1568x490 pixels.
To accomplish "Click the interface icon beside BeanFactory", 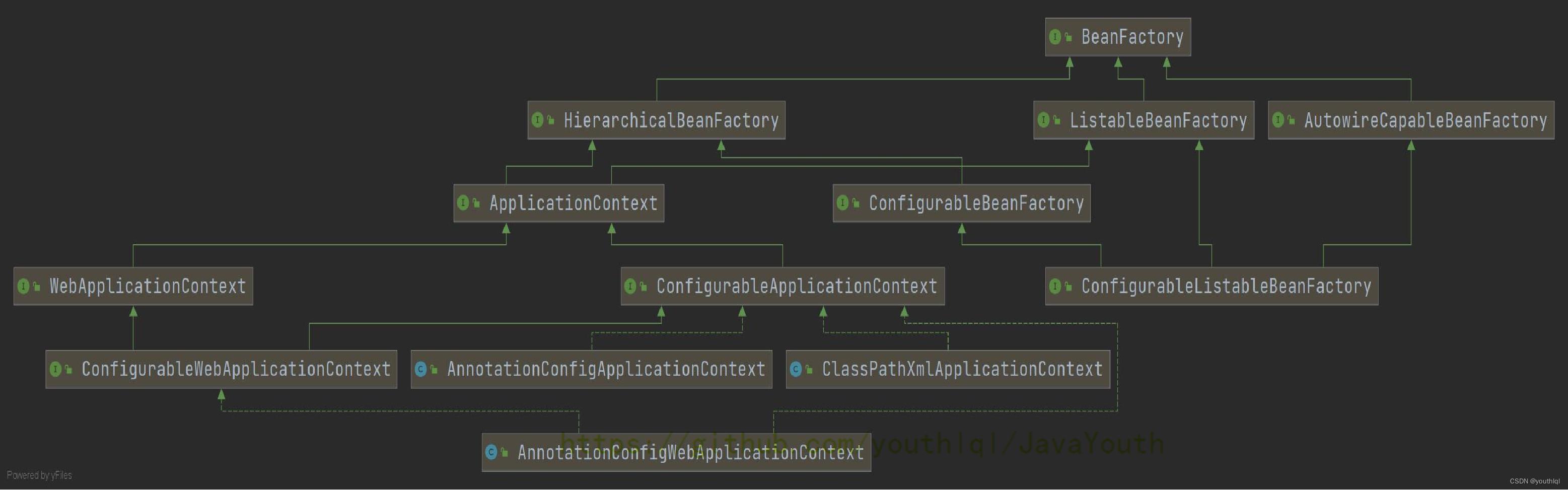I will (x=1055, y=37).
